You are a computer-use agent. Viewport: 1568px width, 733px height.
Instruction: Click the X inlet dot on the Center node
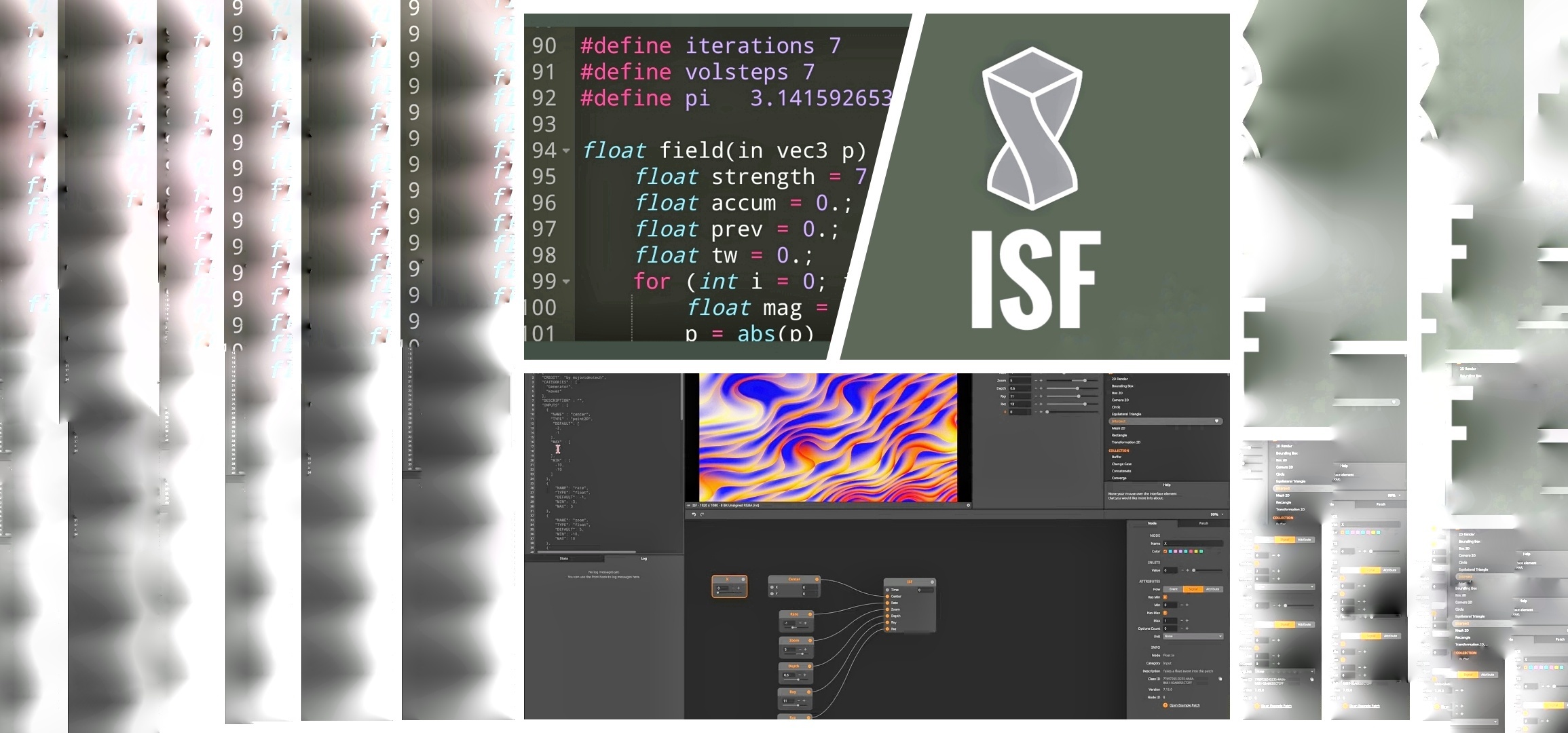(x=772, y=587)
